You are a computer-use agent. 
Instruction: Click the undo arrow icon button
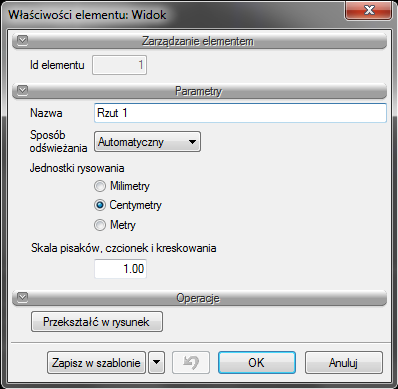(191, 362)
